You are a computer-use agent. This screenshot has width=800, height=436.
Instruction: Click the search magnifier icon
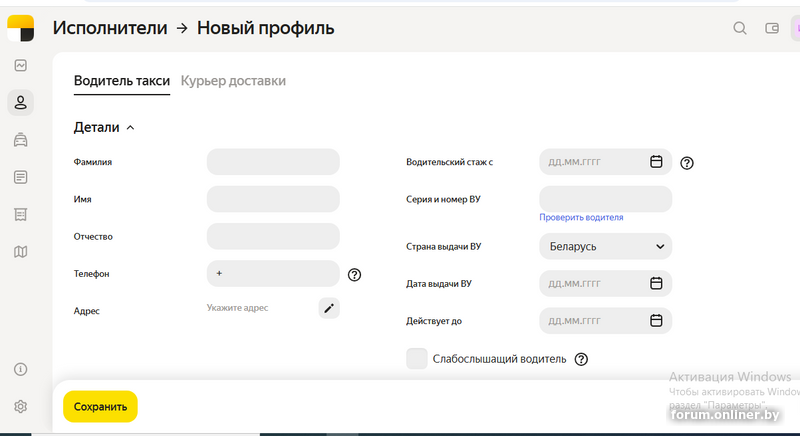pos(740,28)
